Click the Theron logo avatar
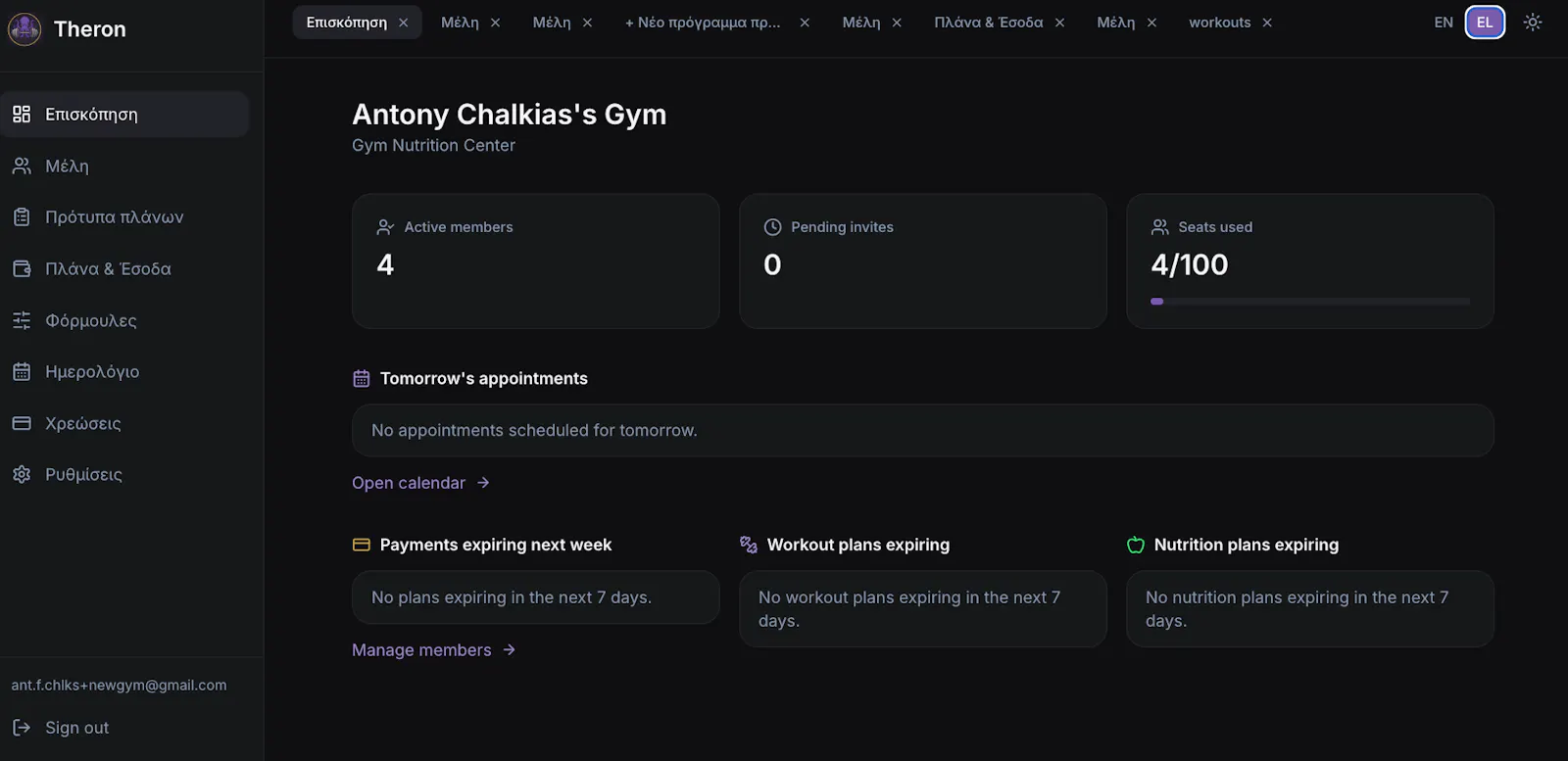The width and height of the screenshot is (1568, 761). coord(24,29)
